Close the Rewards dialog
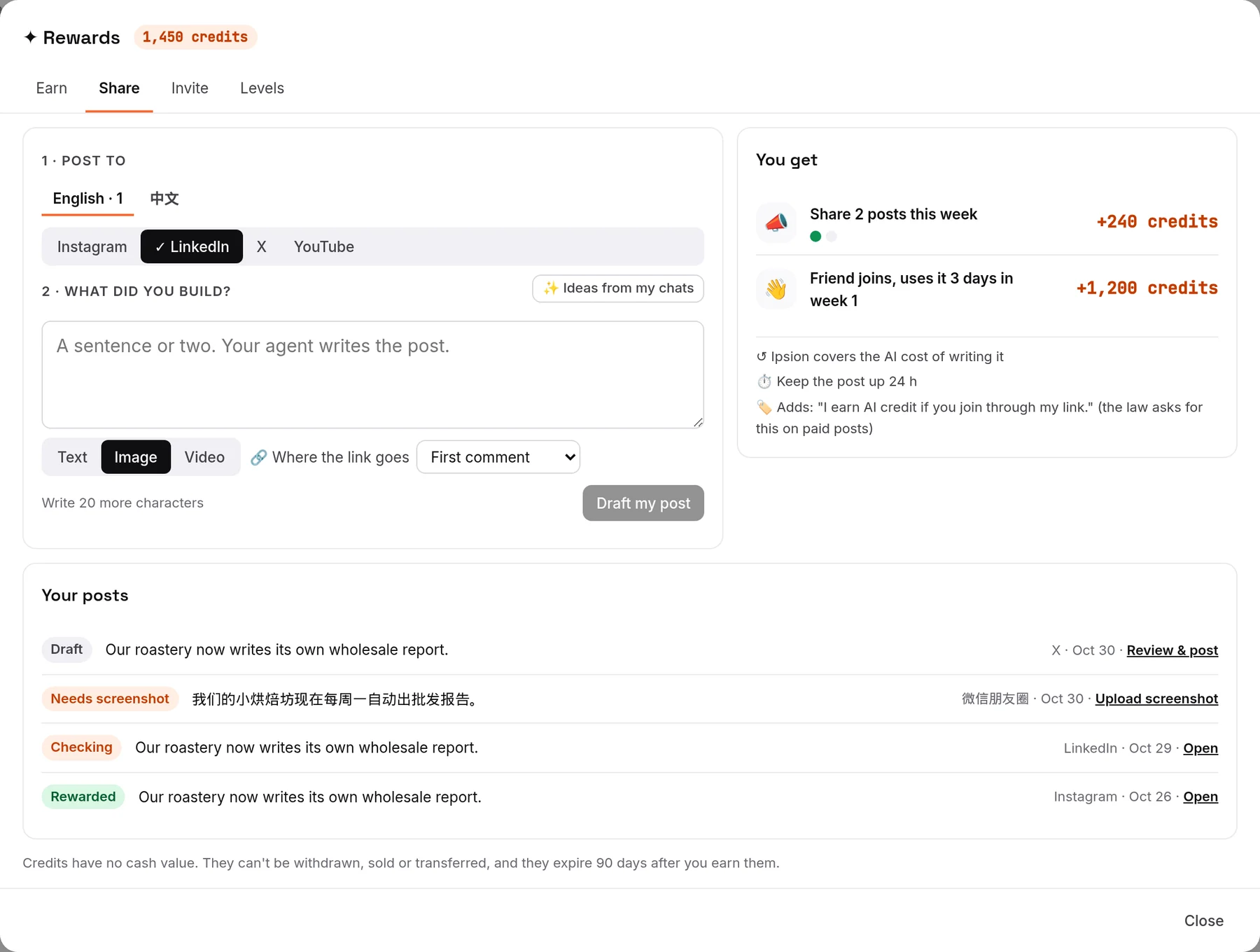Image resolution: width=1260 pixels, height=952 pixels. pyautogui.click(x=1204, y=921)
